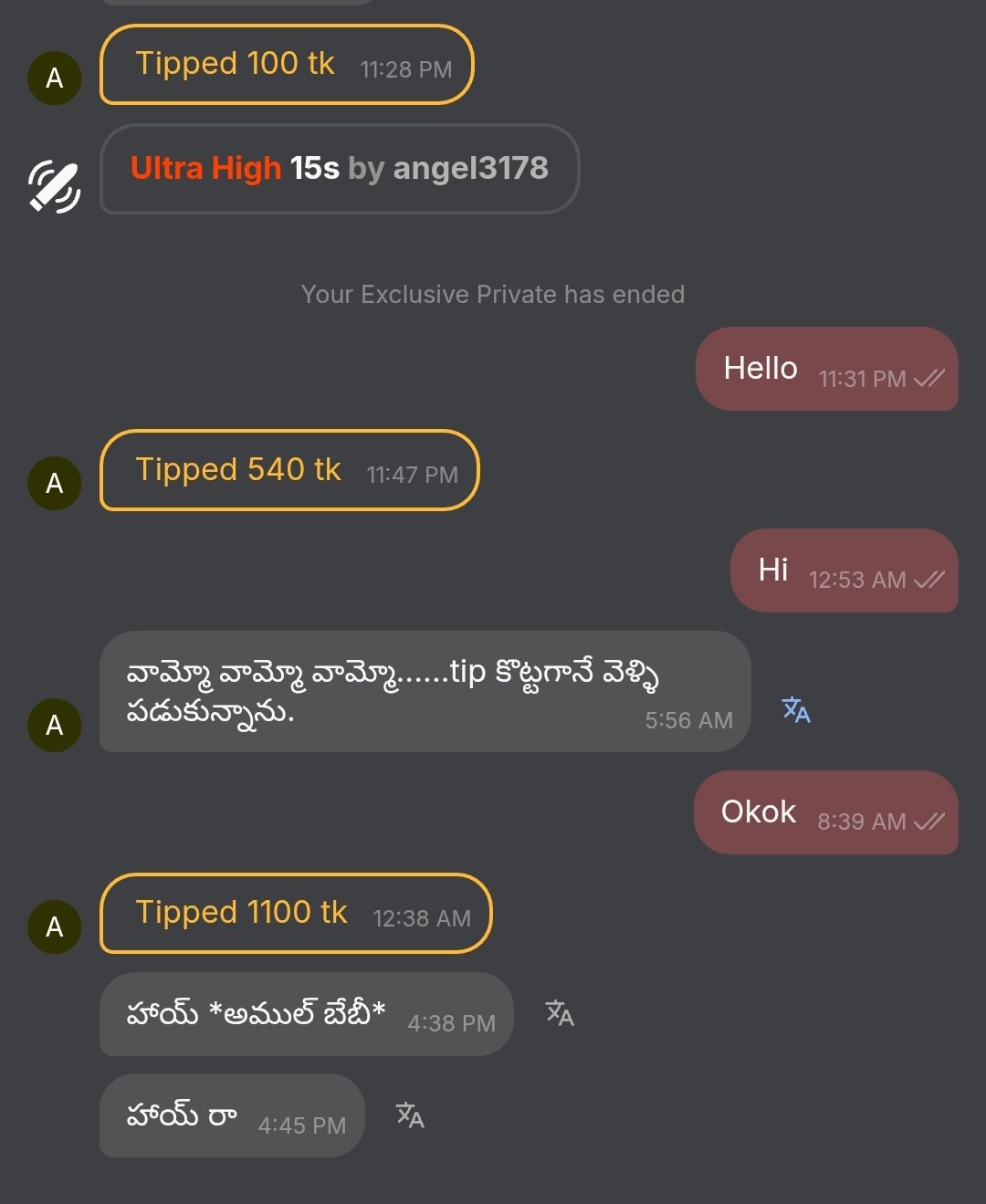Tap read-receipt check marks on Okok message
The width and height of the screenshot is (986, 1204).
(x=929, y=821)
